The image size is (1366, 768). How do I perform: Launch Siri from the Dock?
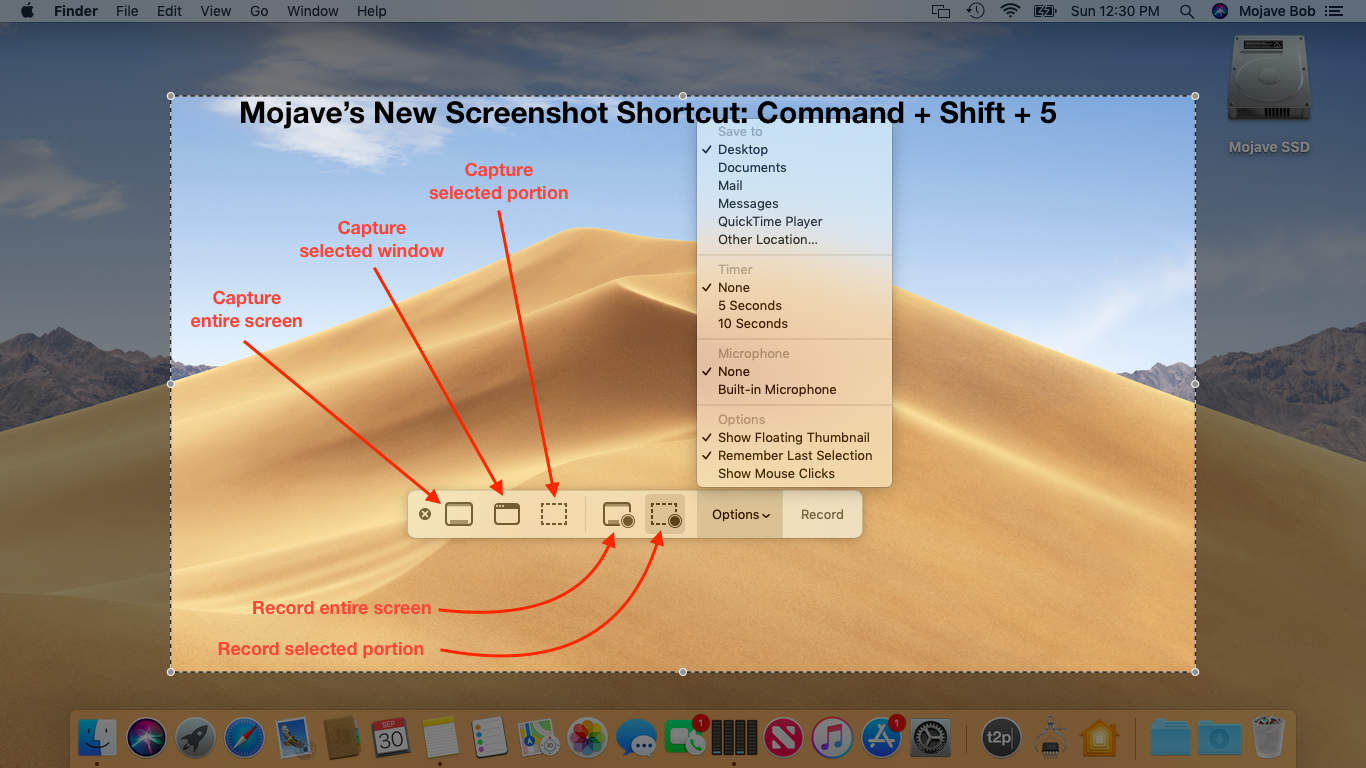coord(147,738)
